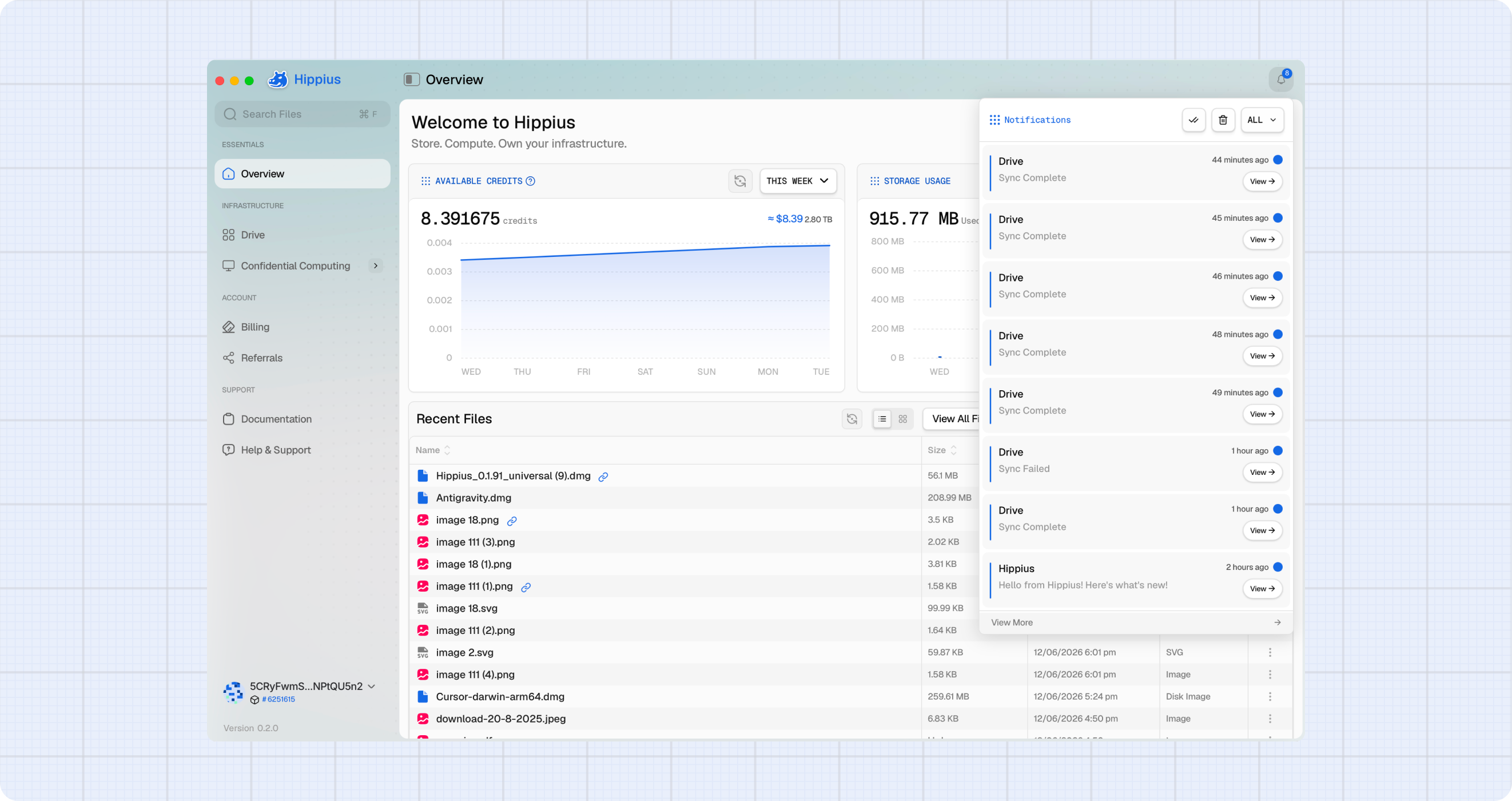Refresh the Recent Files list
This screenshot has width=1512, height=801.
click(852, 419)
